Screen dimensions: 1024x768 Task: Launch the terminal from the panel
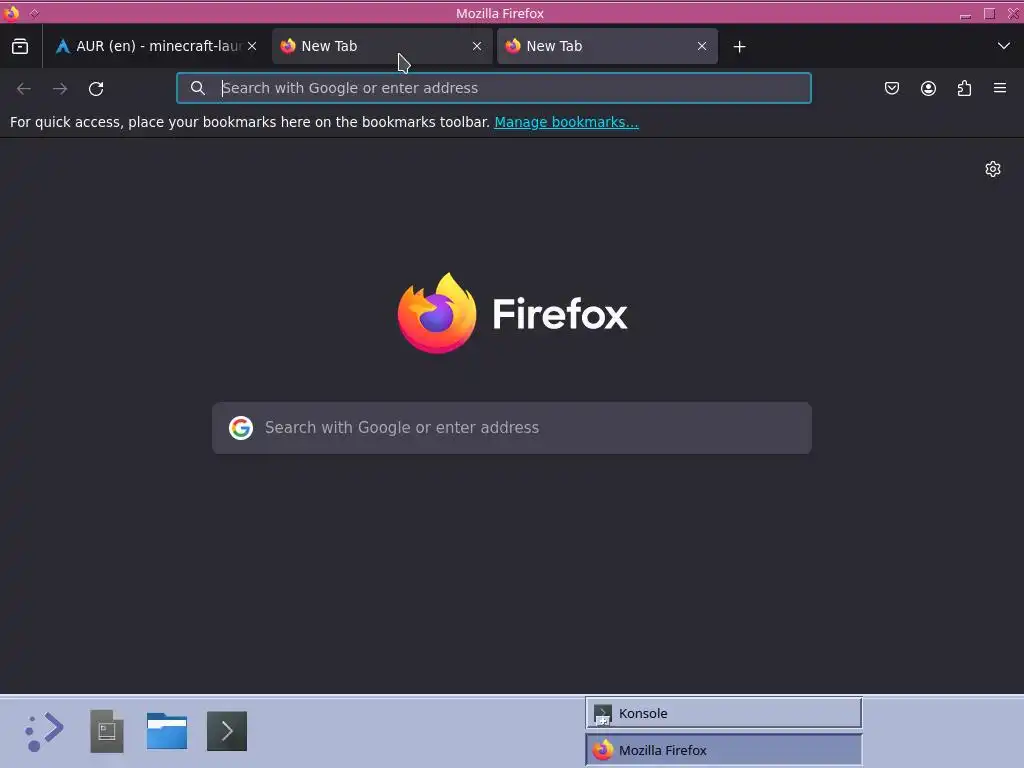click(227, 731)
